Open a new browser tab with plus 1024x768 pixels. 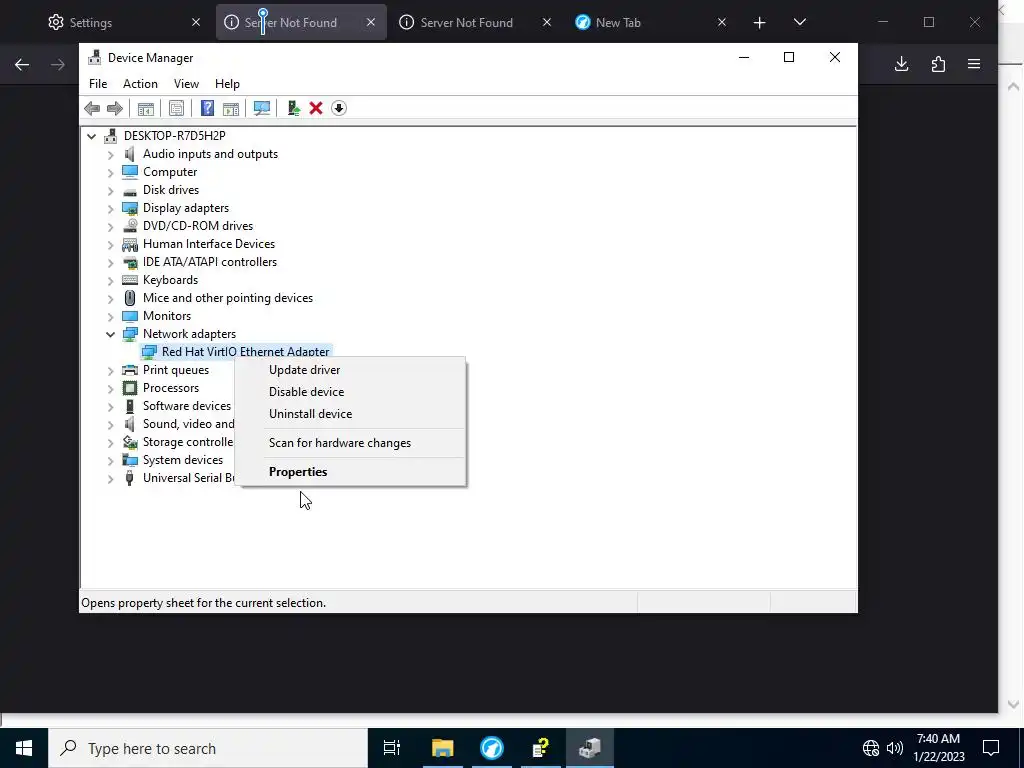click(x=760, y=23)
